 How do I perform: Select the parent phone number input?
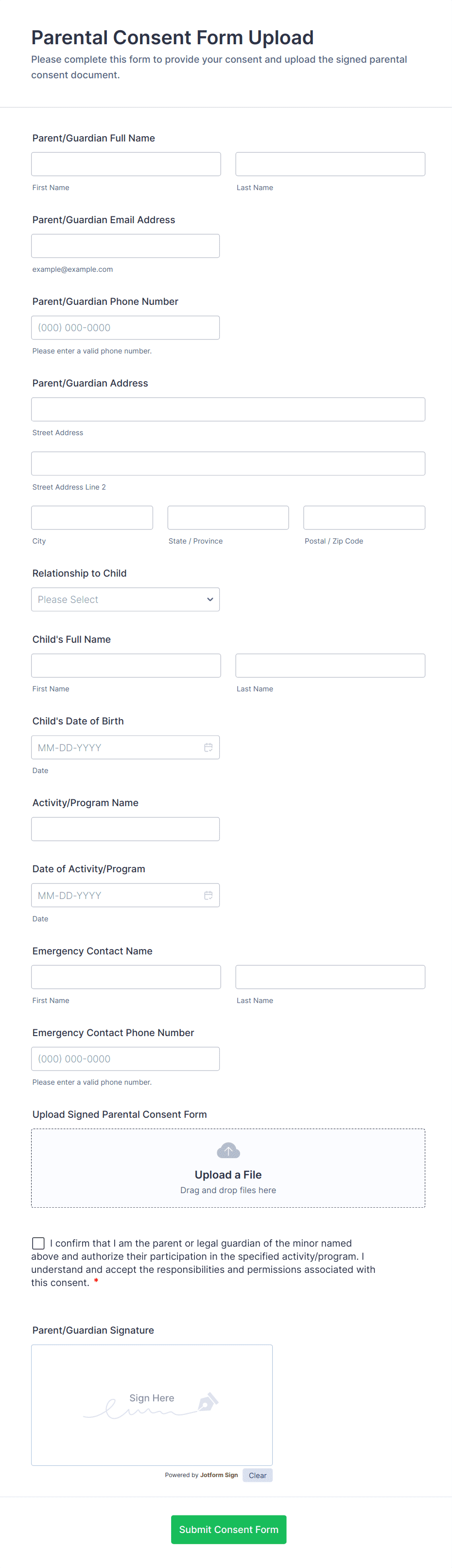[x=125, y=327]
